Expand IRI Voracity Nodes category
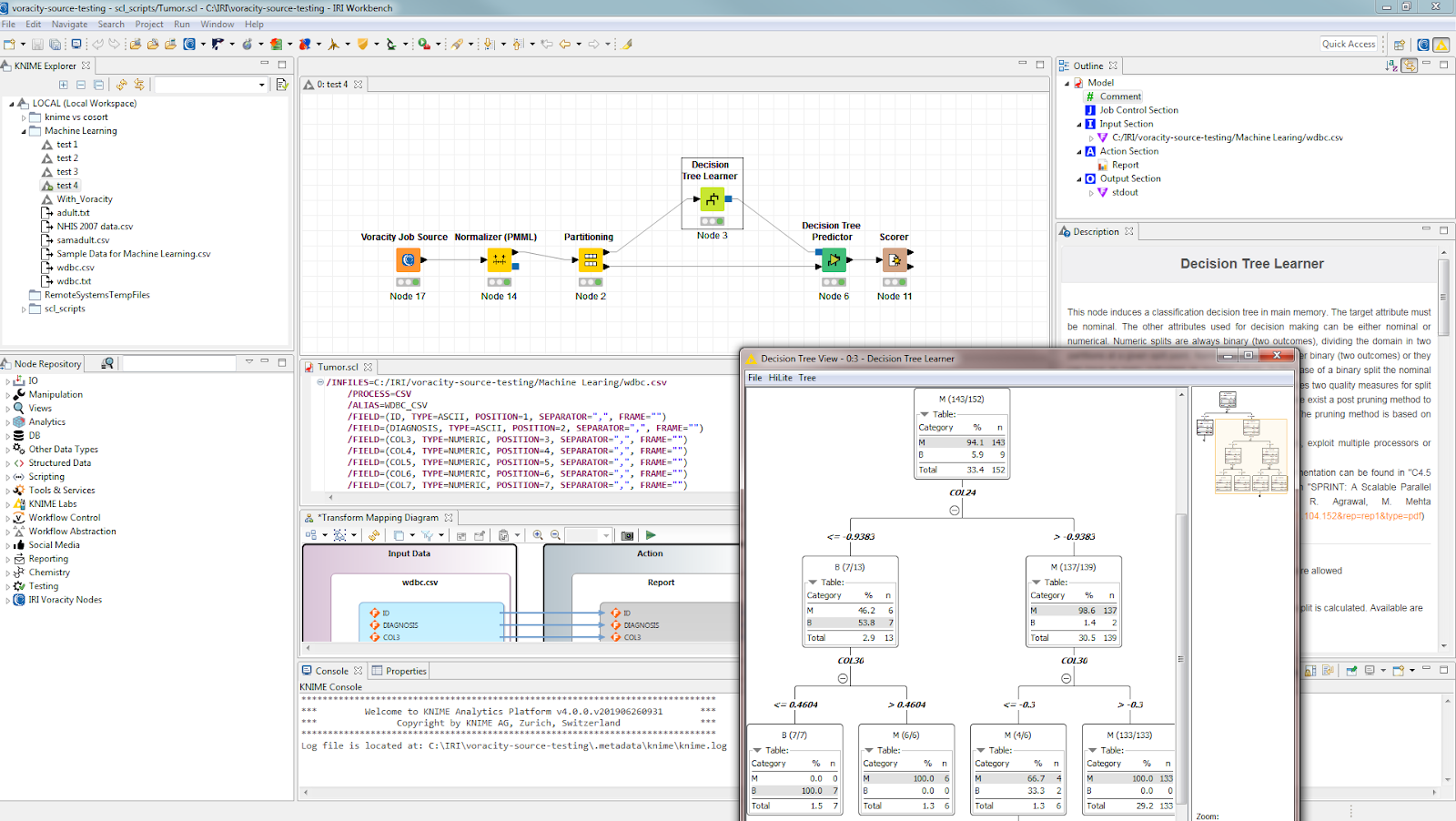The height and width of the screenshot is (821, 1456). tap(8, 601)
